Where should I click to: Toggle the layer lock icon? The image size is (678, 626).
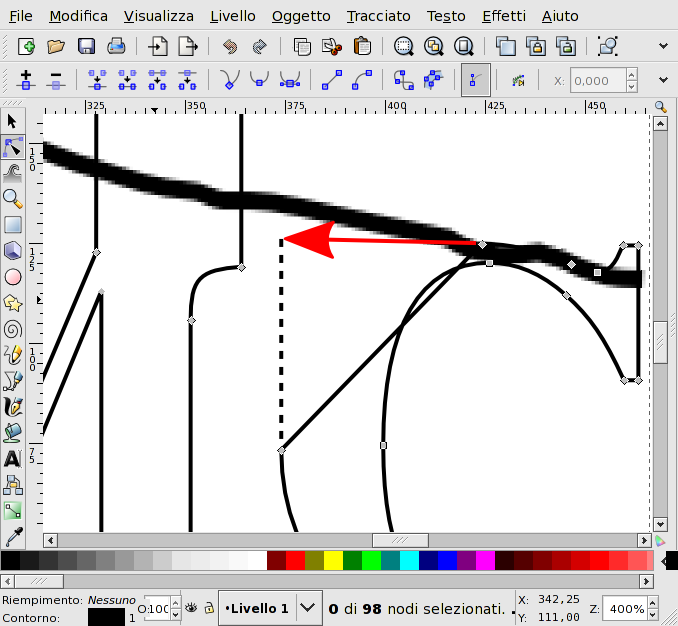pyautogui.click(x=209, y=608)
